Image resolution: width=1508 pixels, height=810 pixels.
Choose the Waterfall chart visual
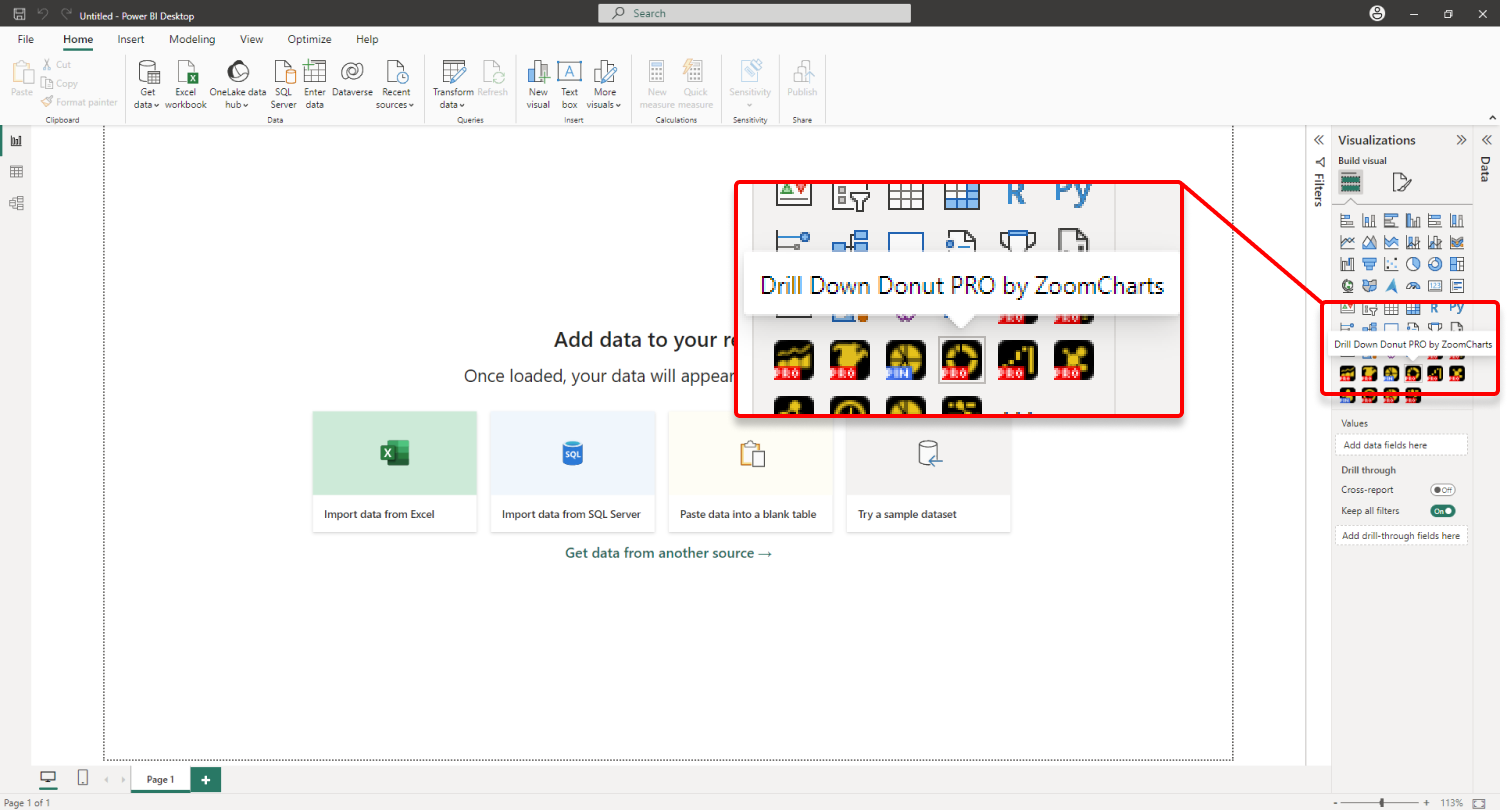pos(1347,265)
